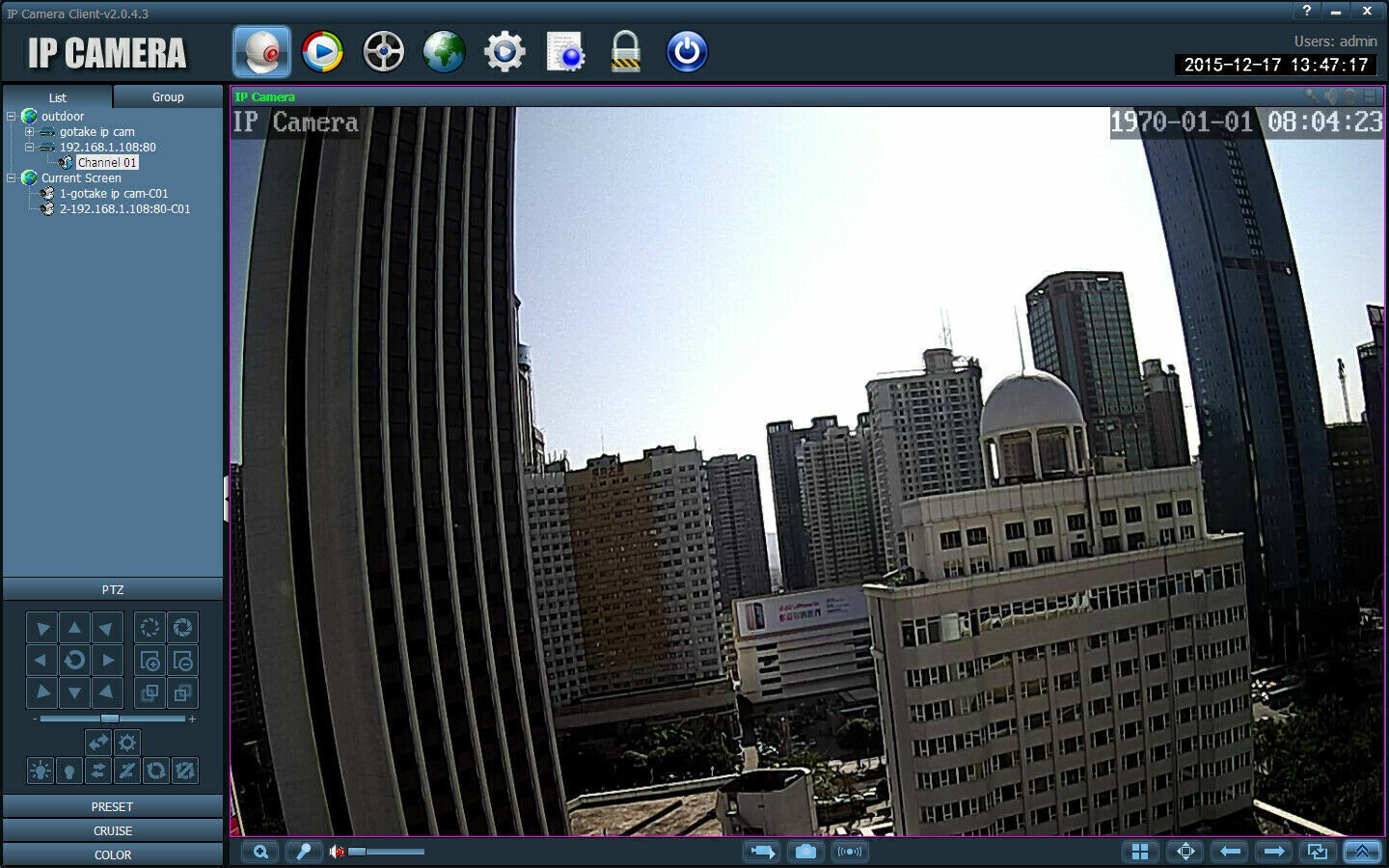Collapse the bottom bar with double chevron

tap(1362, 852)
